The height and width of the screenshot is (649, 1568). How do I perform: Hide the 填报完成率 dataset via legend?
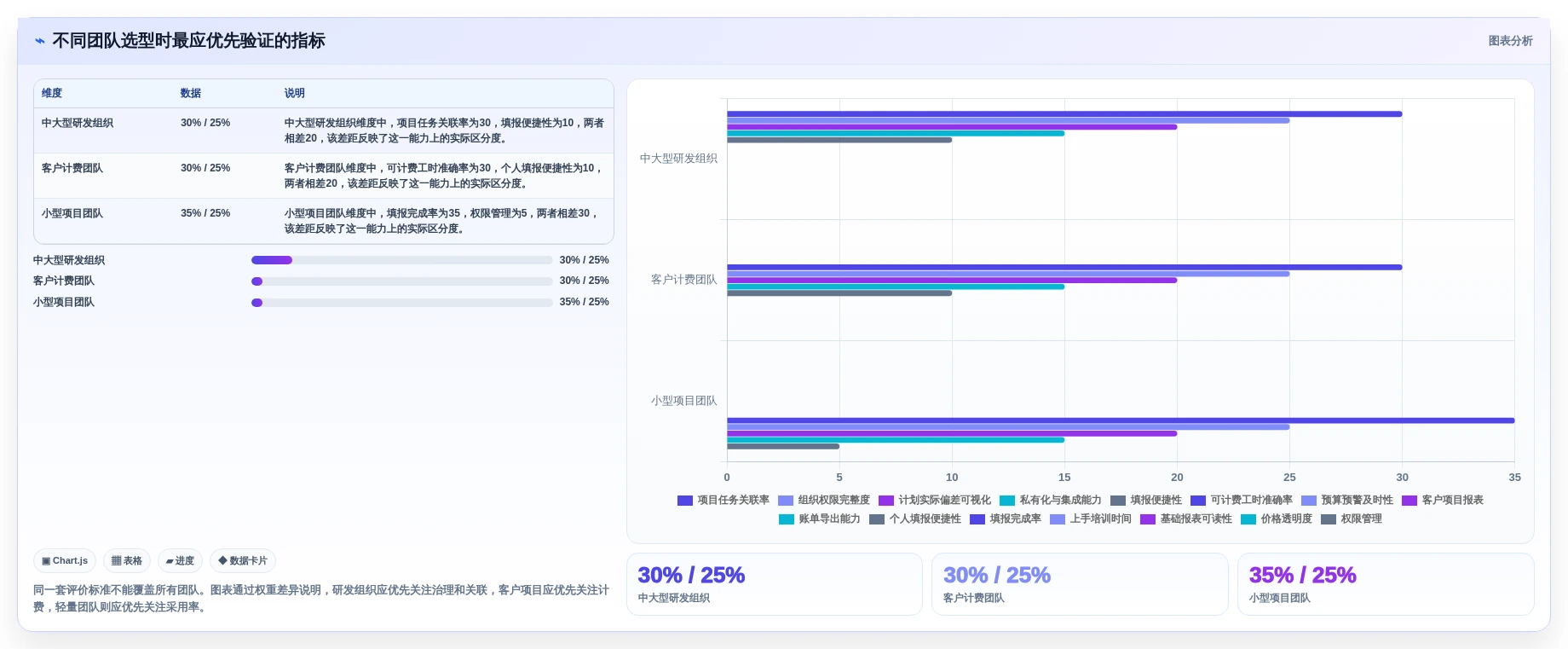[x=1006, y=519]
